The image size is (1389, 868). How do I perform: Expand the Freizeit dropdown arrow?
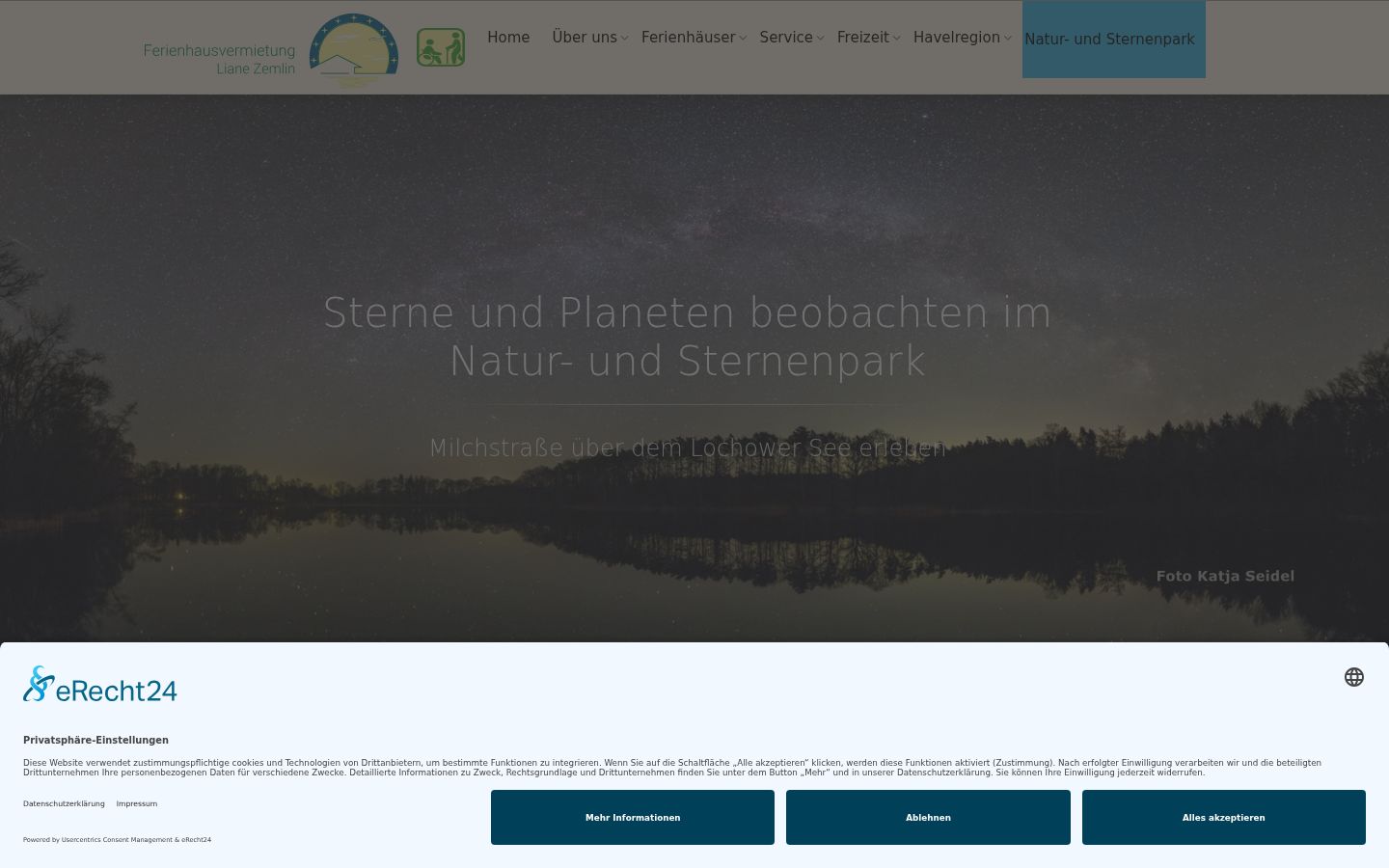tap(896, 39)
